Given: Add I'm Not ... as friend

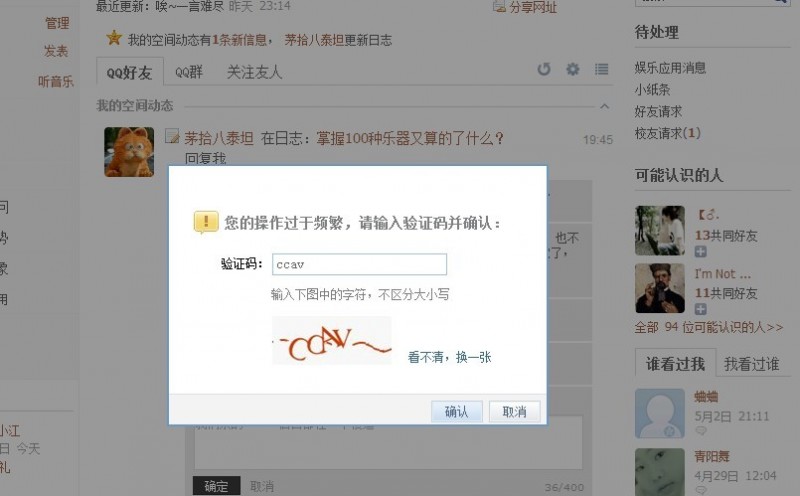Looking at the screenshot, I should [701, 309].
